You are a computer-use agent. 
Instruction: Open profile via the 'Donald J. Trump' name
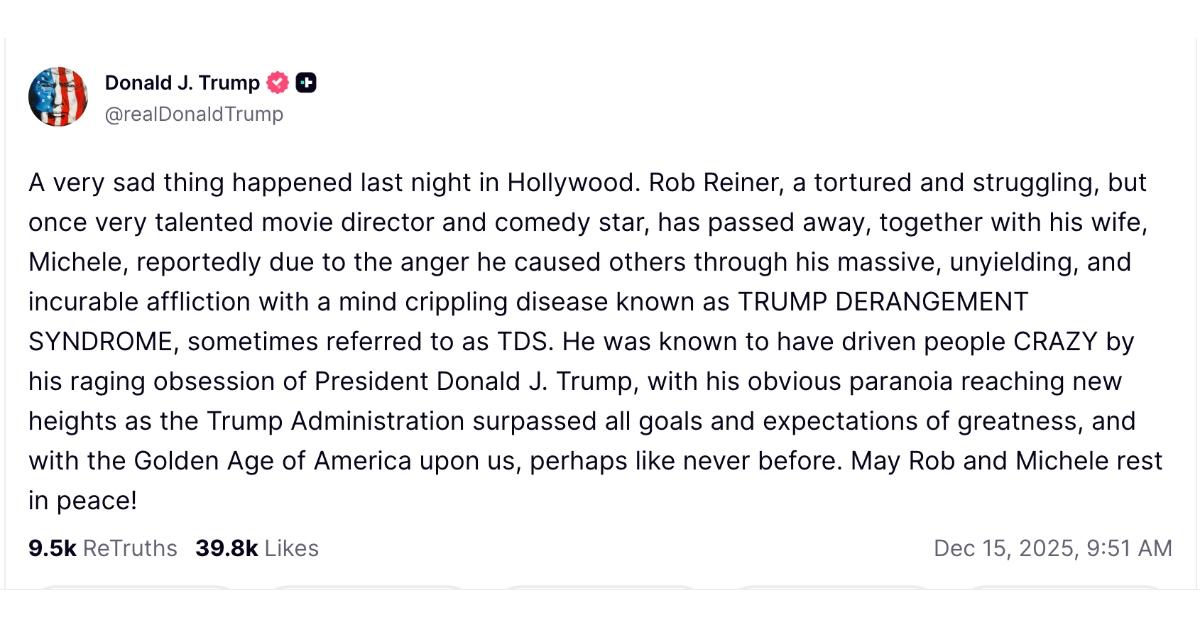pos(182,82)
